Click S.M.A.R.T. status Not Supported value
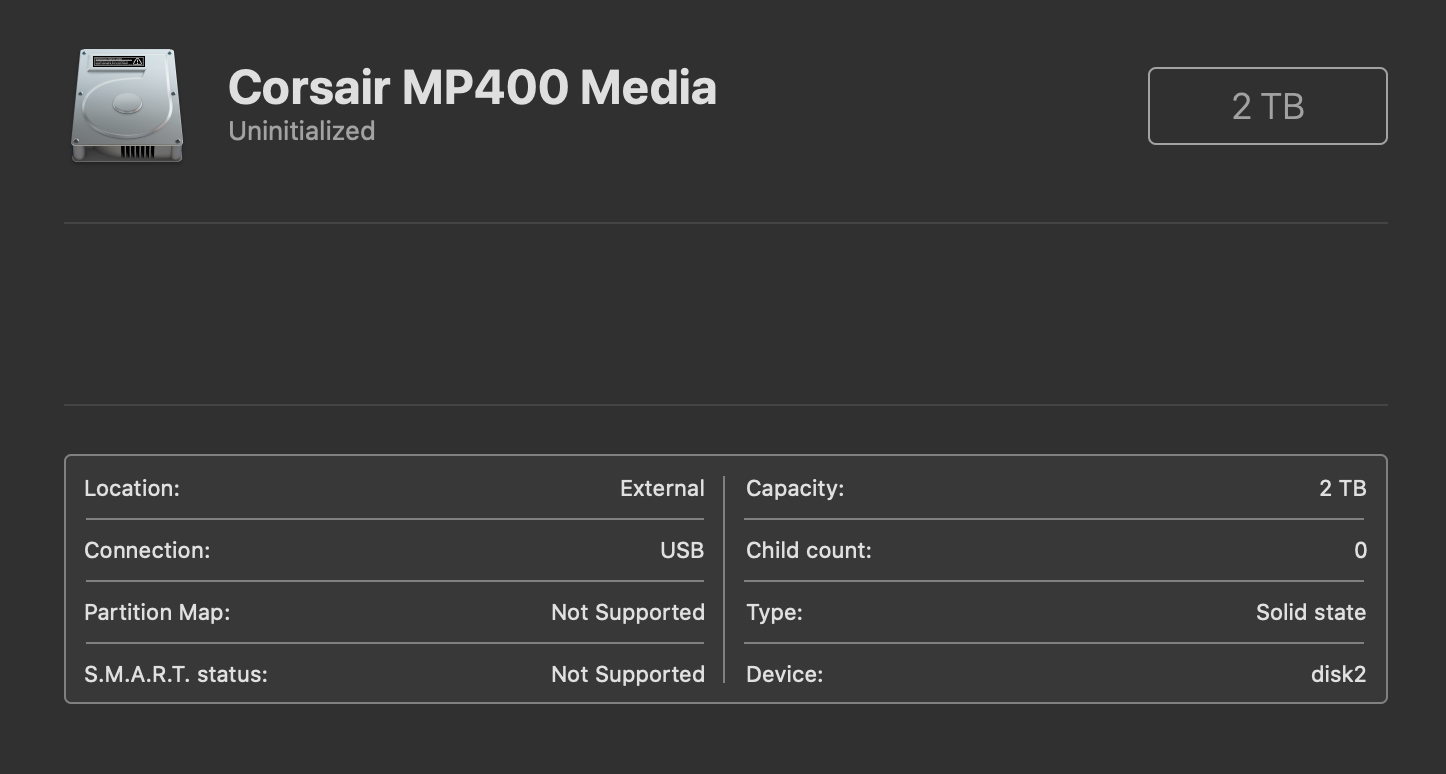Image resolution: width=1446 pixels, height=774 pixels. click(628, 674)
